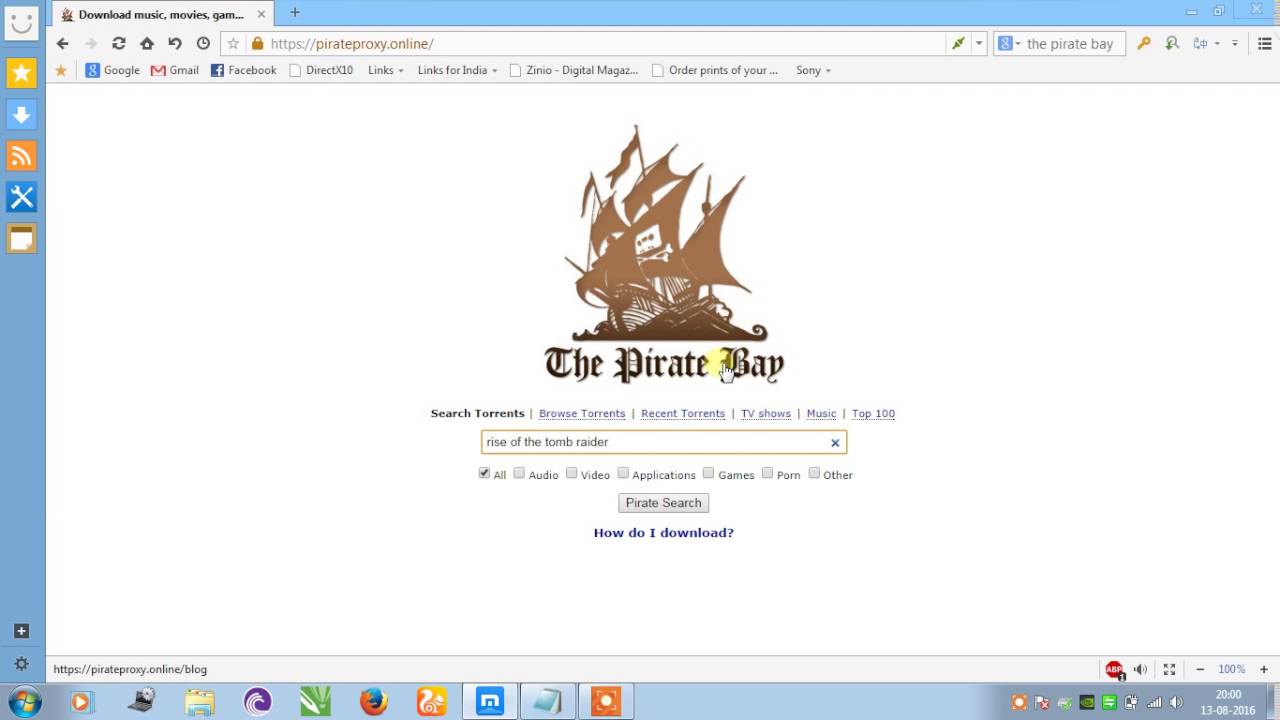The height and width of the screenshot is (720, 1280).
Task: Expand the Links bookmark folder
Action: click(x=386, y=70)
